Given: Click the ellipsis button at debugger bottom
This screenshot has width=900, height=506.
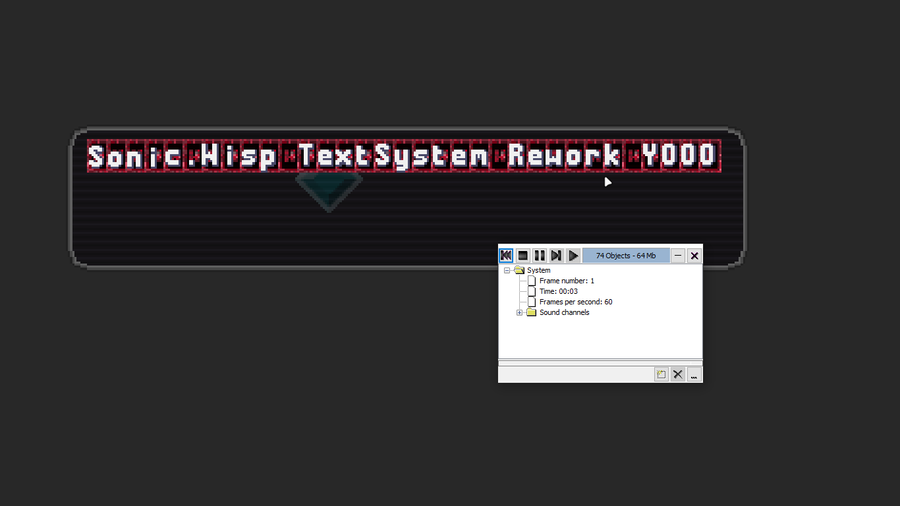Looking at the screenshot, I should [x=694, y=375].
